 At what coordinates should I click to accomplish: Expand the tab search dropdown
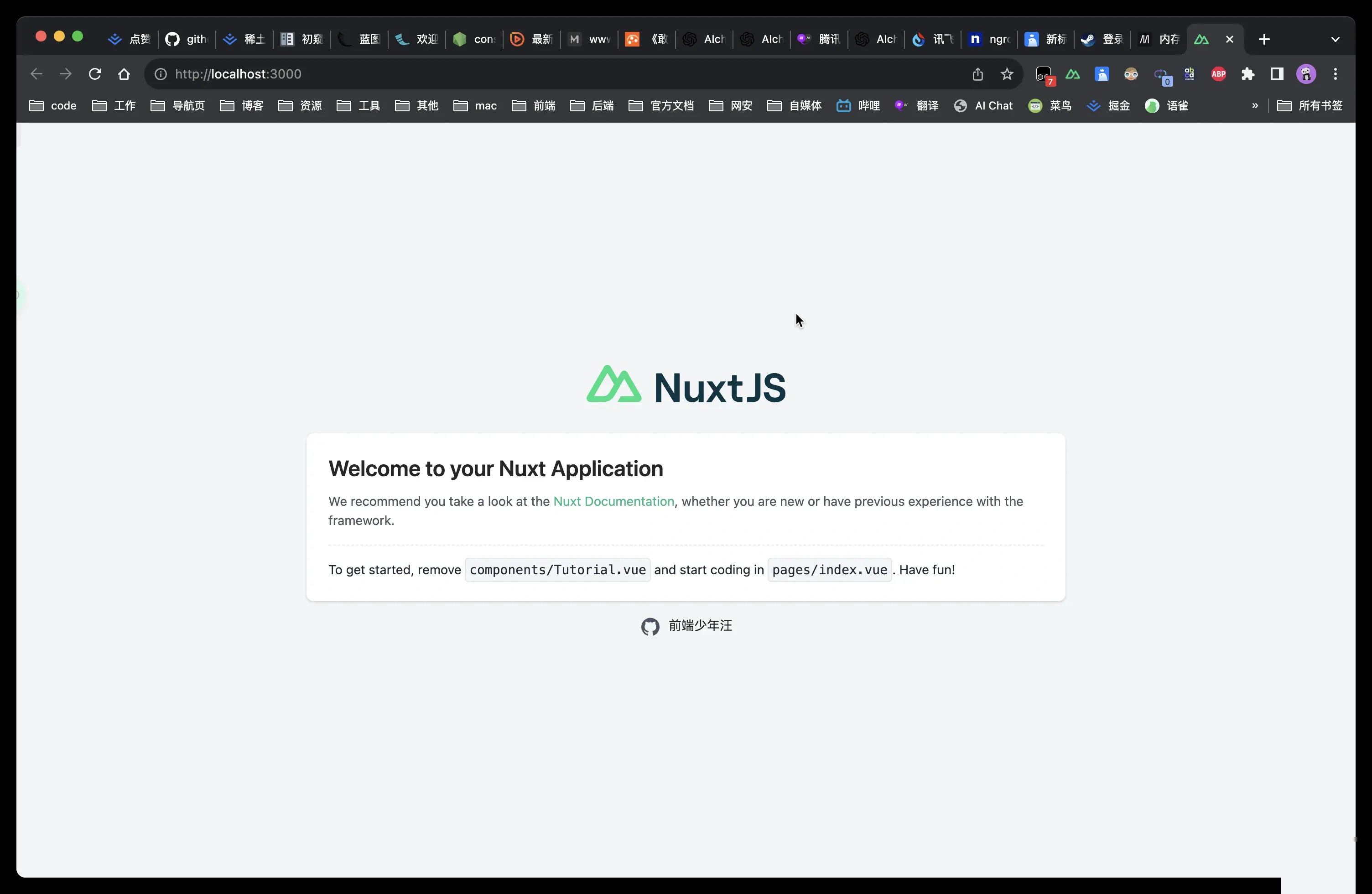click(1335, 39)
